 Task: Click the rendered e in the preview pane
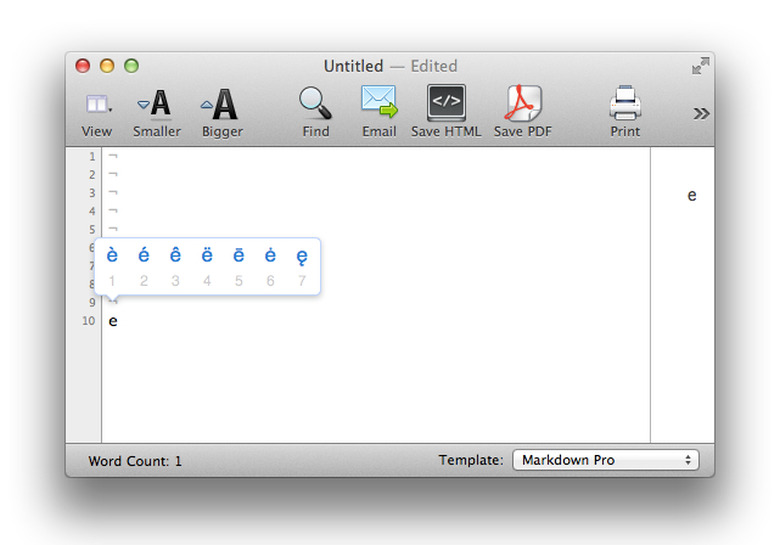691,195
